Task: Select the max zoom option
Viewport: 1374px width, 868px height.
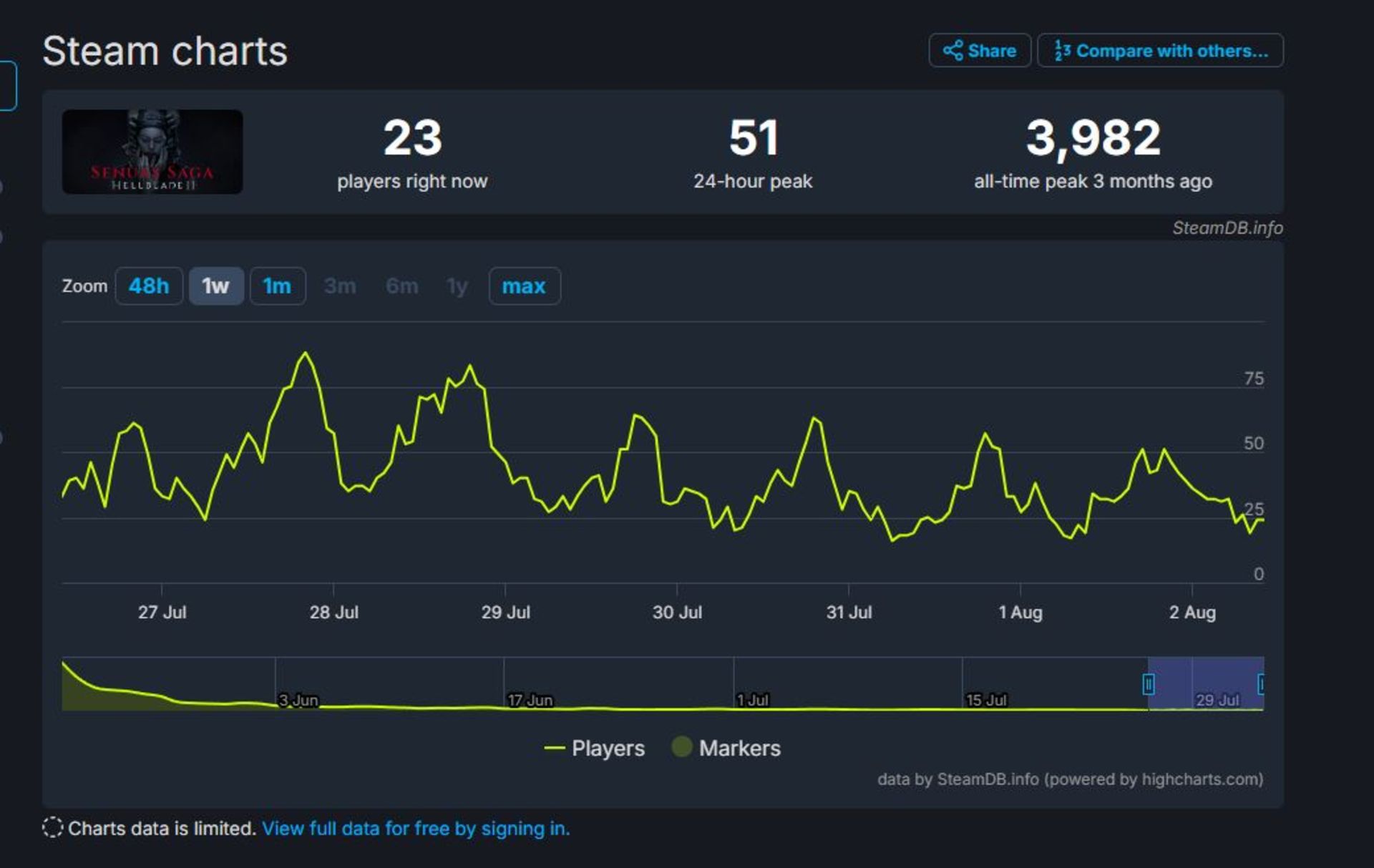Action: [524, 286]
